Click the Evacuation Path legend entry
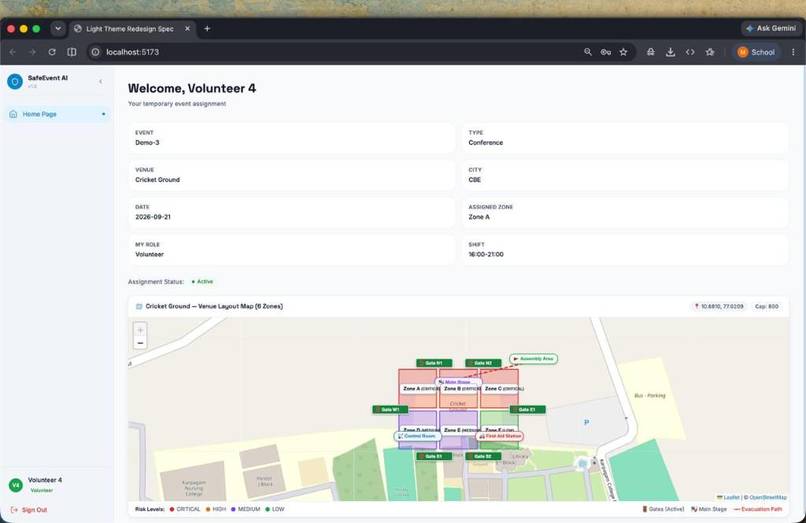 (758, 509)
